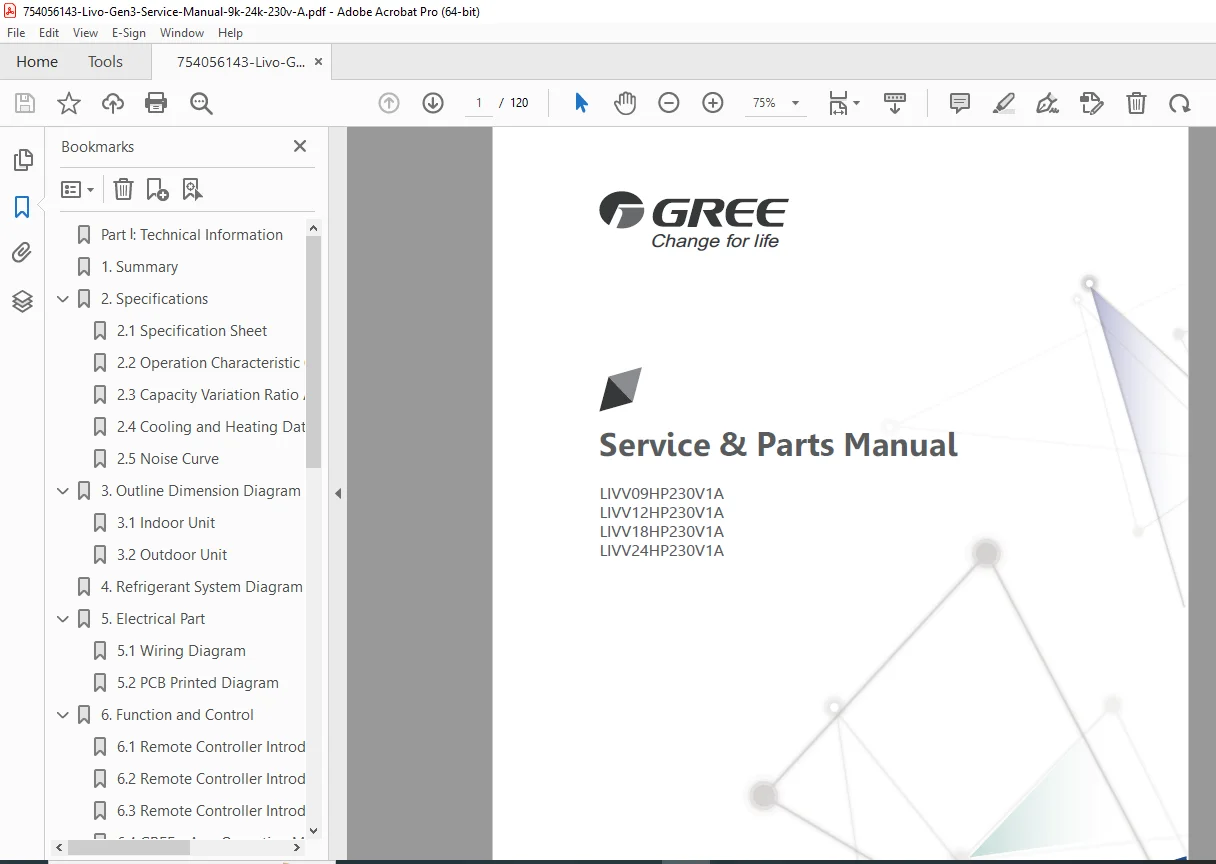Viewport: 1216px width, 864px height.
Task: Go to next page arrow
Action: click(x=433, y=103)
